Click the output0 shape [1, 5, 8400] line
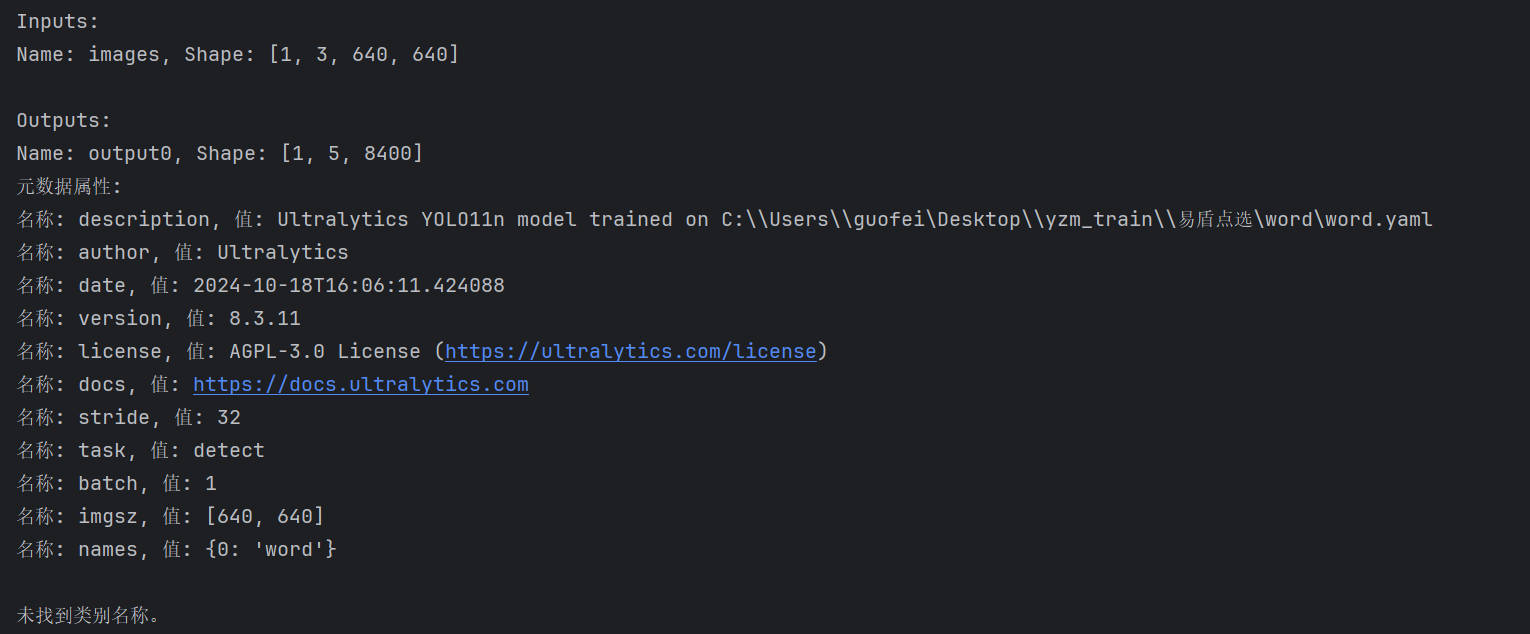Viewport: 1530px width, 634px height. pos(220,153)
